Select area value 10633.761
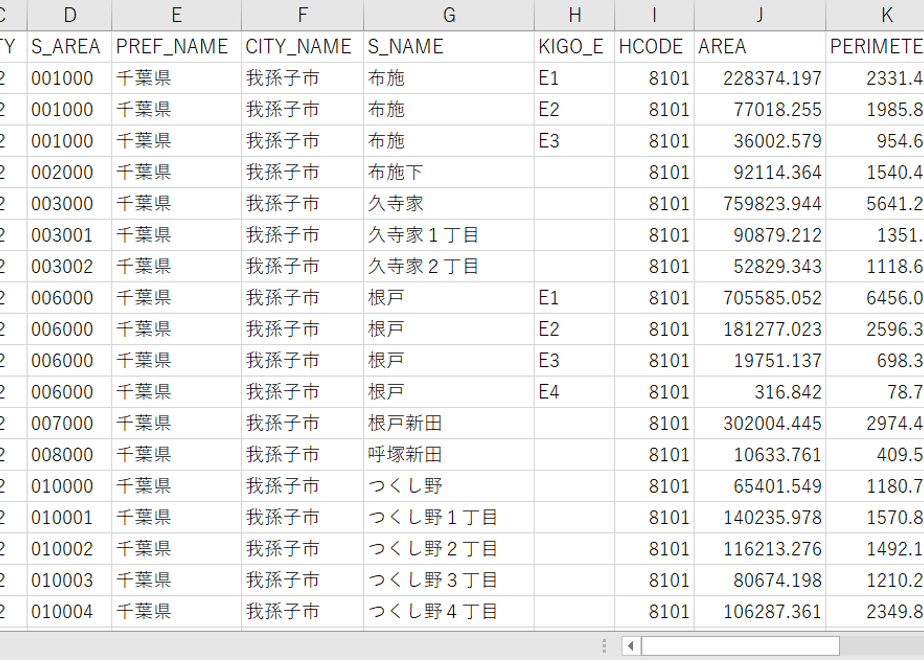 pos(760,454)
